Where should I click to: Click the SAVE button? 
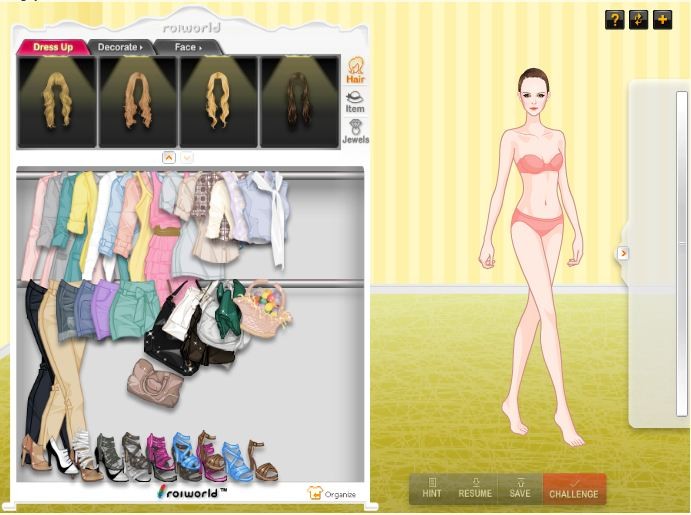tap(519, 488)
